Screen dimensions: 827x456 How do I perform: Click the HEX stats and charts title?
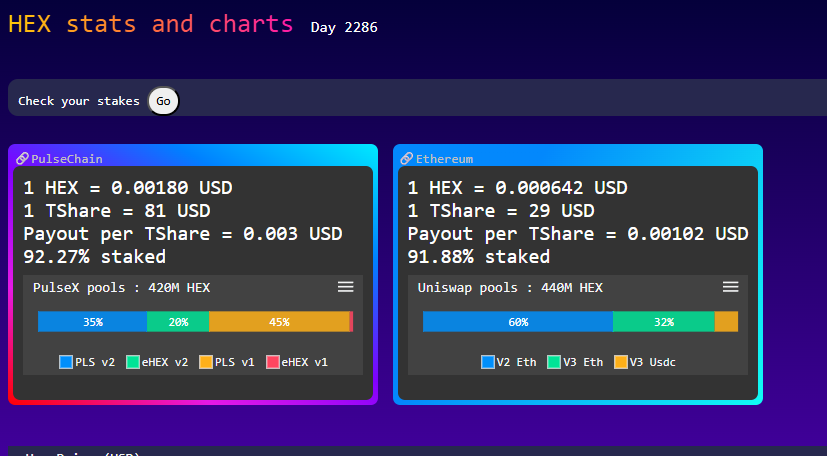151,24
